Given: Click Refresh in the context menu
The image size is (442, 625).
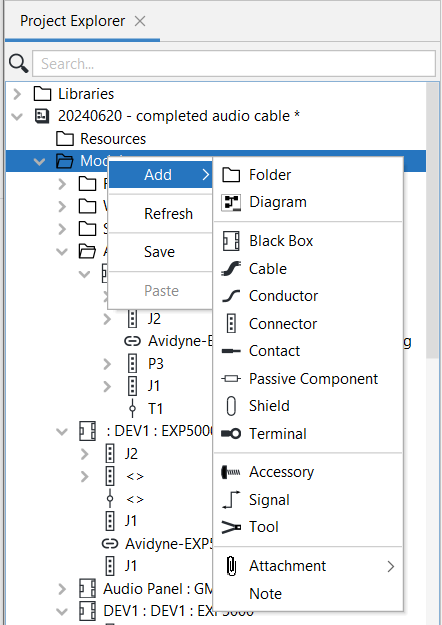Looking at the screenshot, I should coord(168,214).
